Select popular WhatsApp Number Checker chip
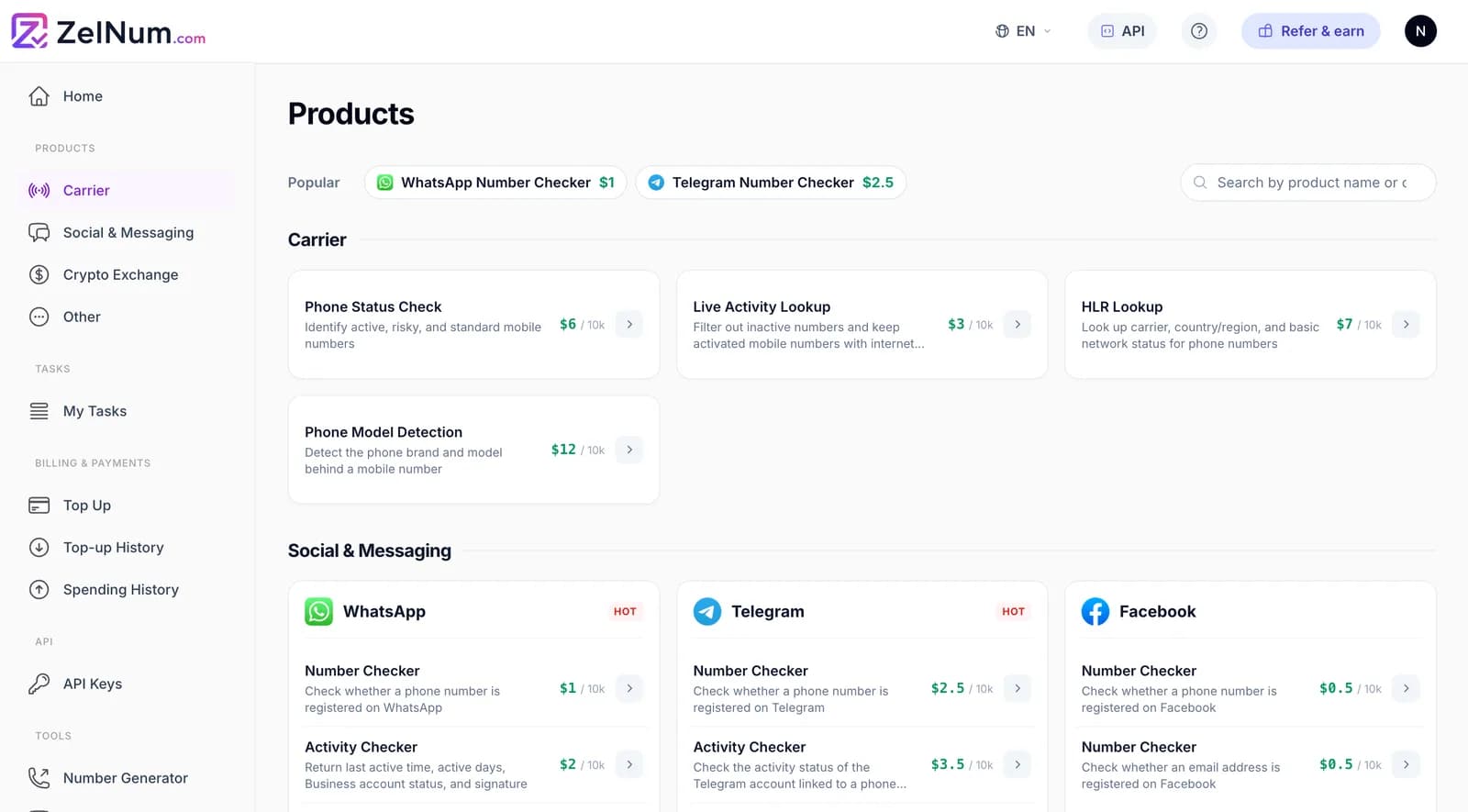Screen dimensions: 1468x812 pyautogui.click(x=495, y=183)
